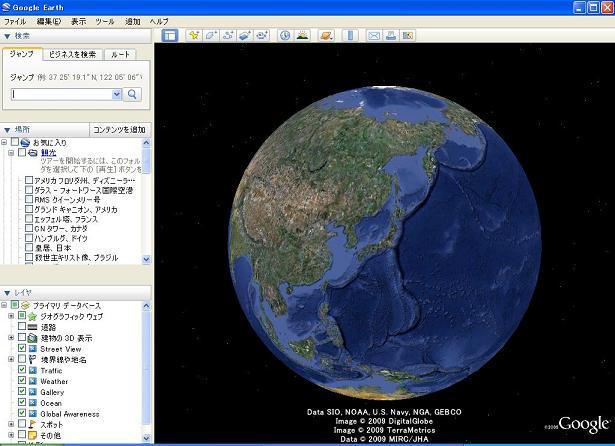
Task: Open the 表示 menu
Action: tap(78, 22)
